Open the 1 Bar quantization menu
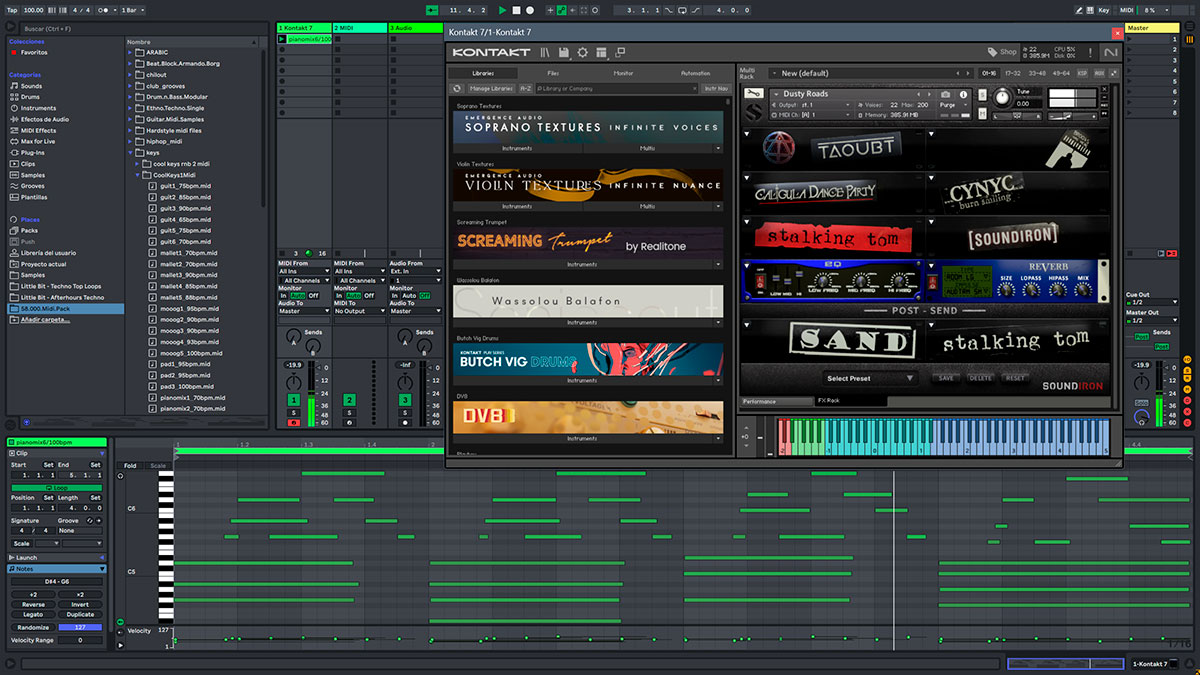Viewport: 1200px width, 675px height. click(131, 10)
